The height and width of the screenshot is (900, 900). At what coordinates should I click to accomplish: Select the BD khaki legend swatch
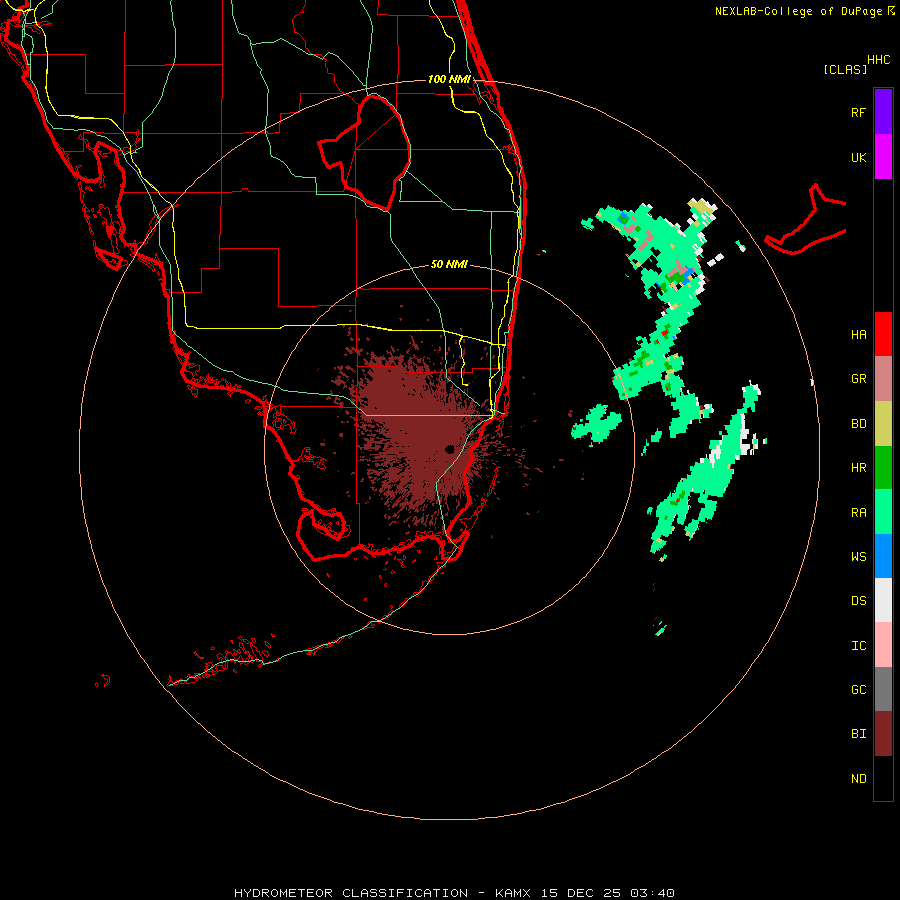point(883,424)
